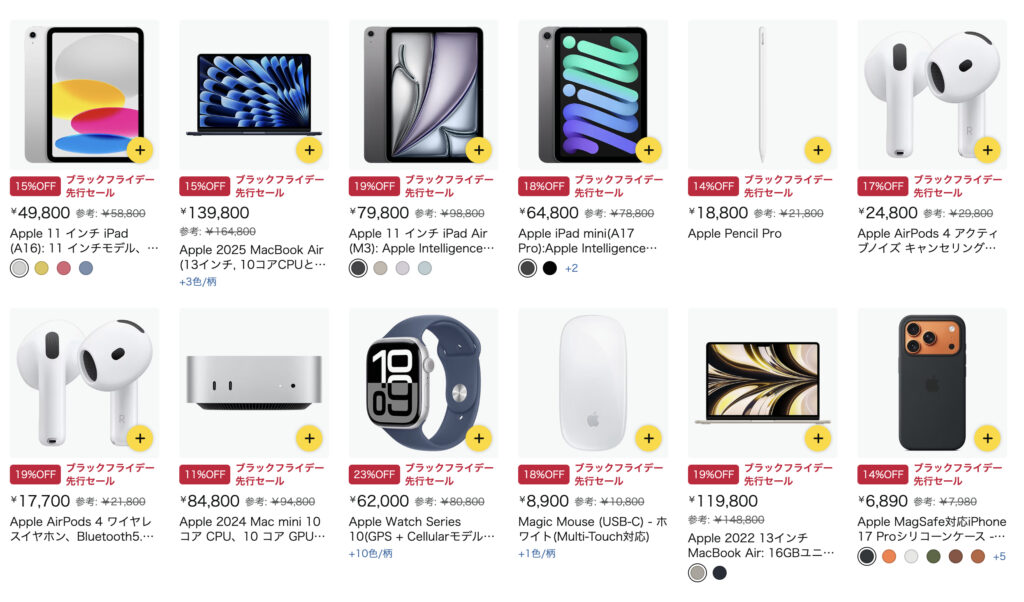Show +3 more colors for MacBook Air

tap(198, 282)
